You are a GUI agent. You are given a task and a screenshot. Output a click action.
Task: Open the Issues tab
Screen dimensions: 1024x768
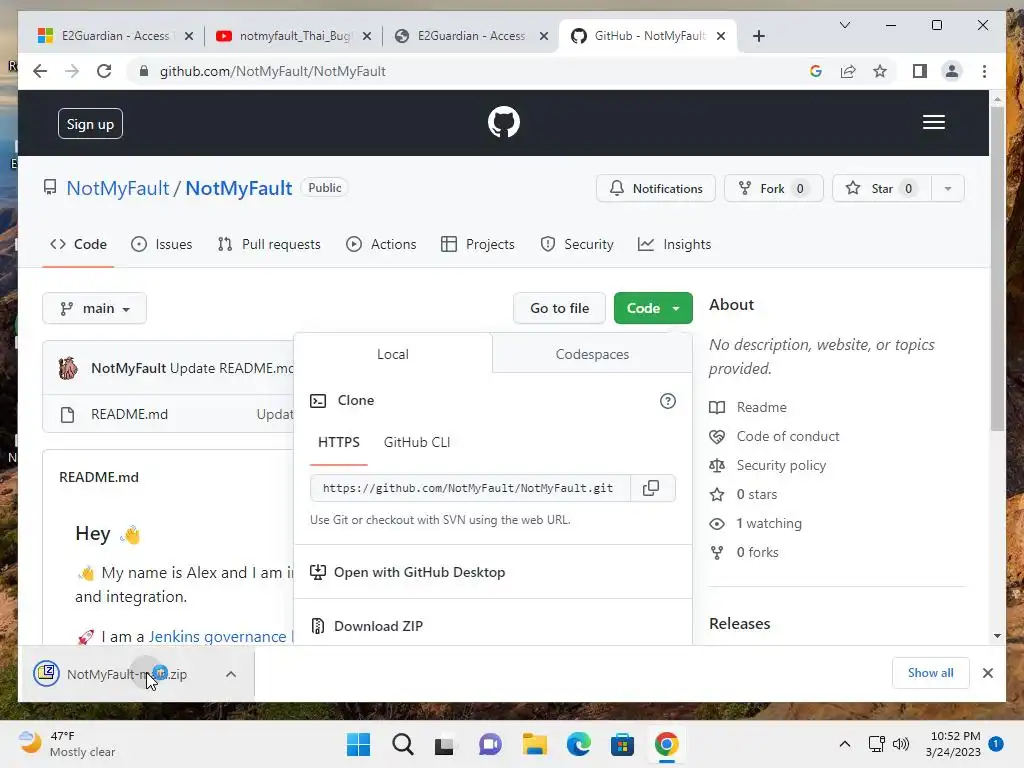click(161, 244)
